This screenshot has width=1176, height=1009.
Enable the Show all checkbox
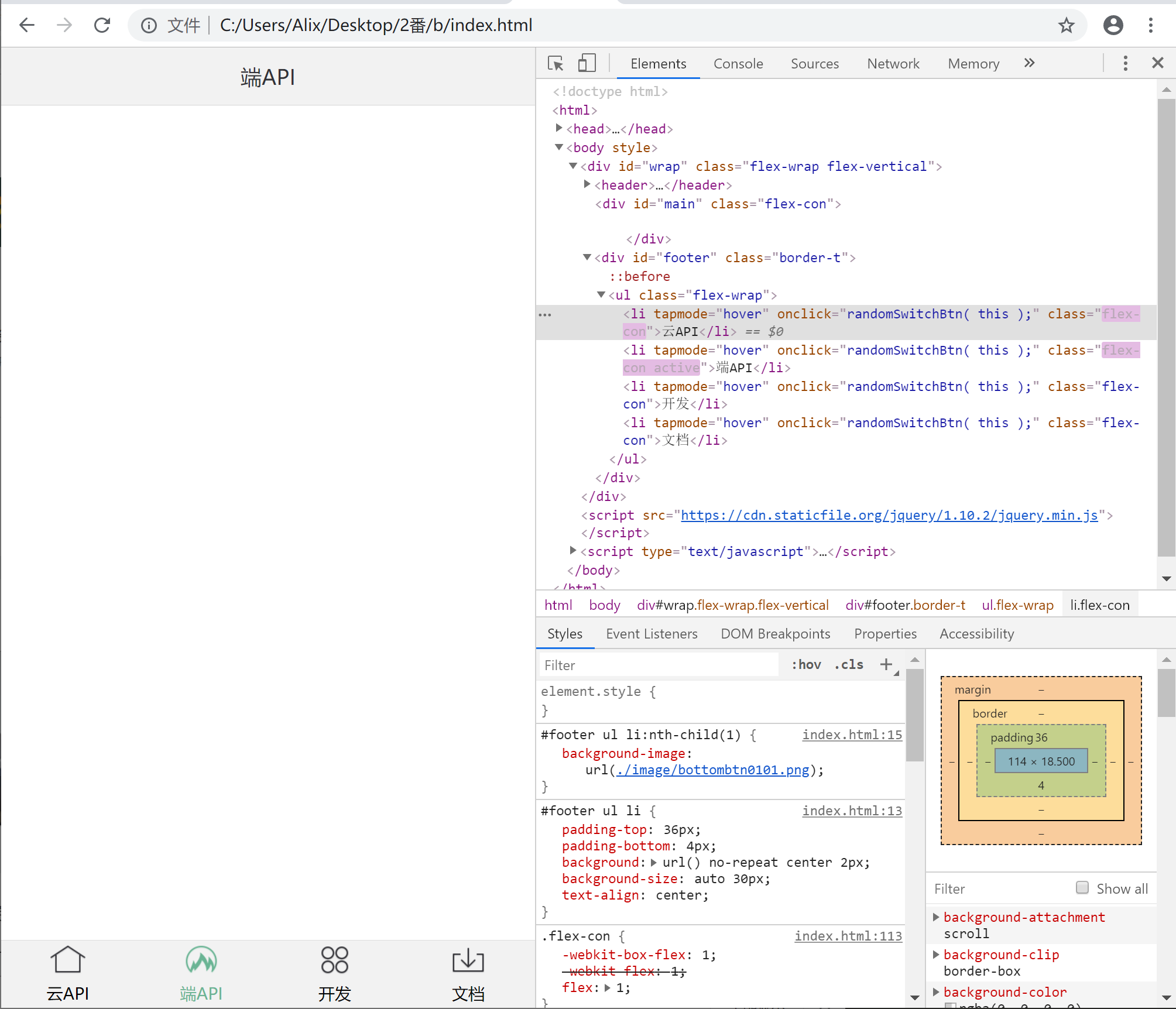(1082, 888)
